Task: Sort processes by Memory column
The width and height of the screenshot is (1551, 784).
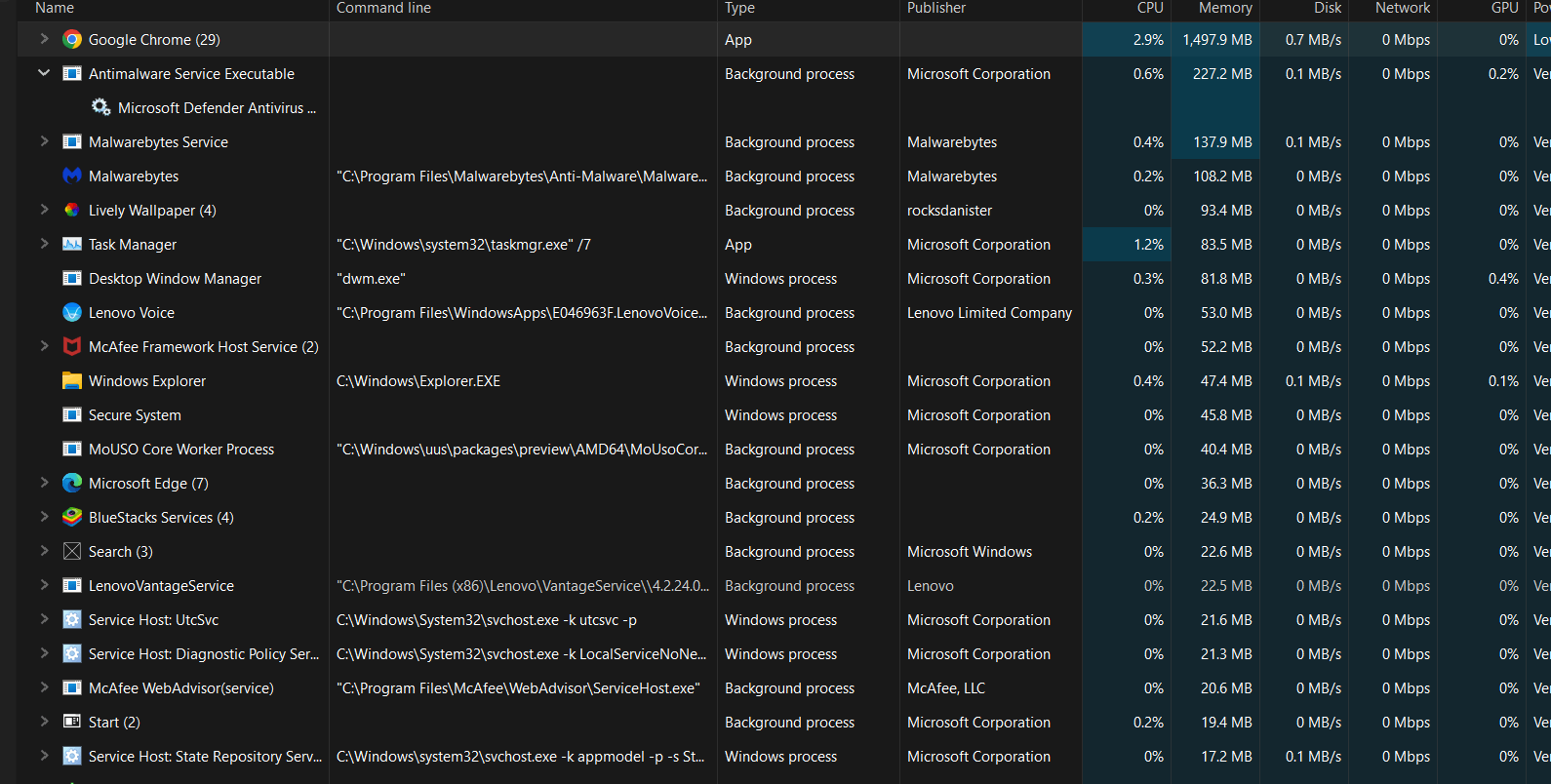Action: (1225, 8)
